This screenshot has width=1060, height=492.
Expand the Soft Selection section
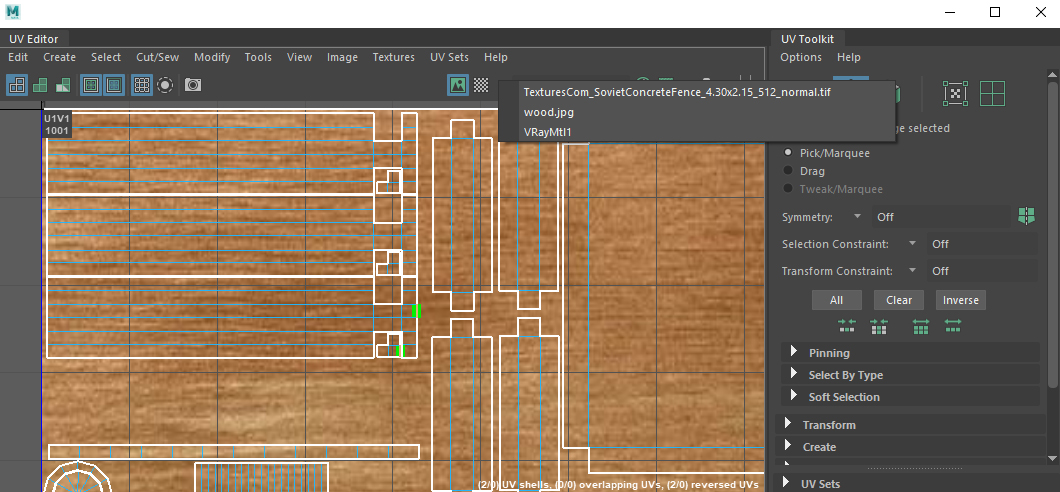[911, 397]
